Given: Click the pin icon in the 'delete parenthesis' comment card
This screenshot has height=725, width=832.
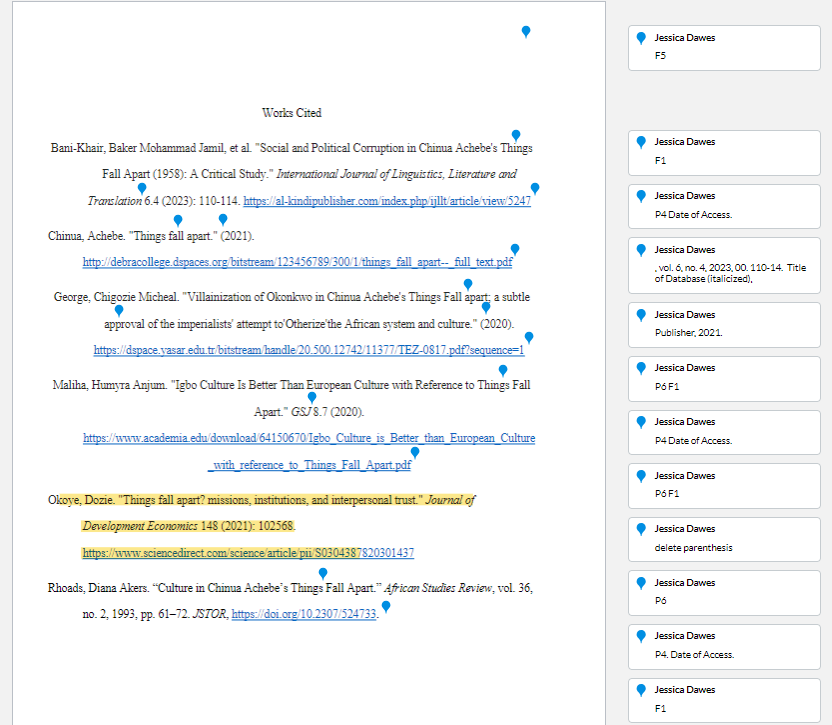Looking at the screenshot, I should click(641, 529).
